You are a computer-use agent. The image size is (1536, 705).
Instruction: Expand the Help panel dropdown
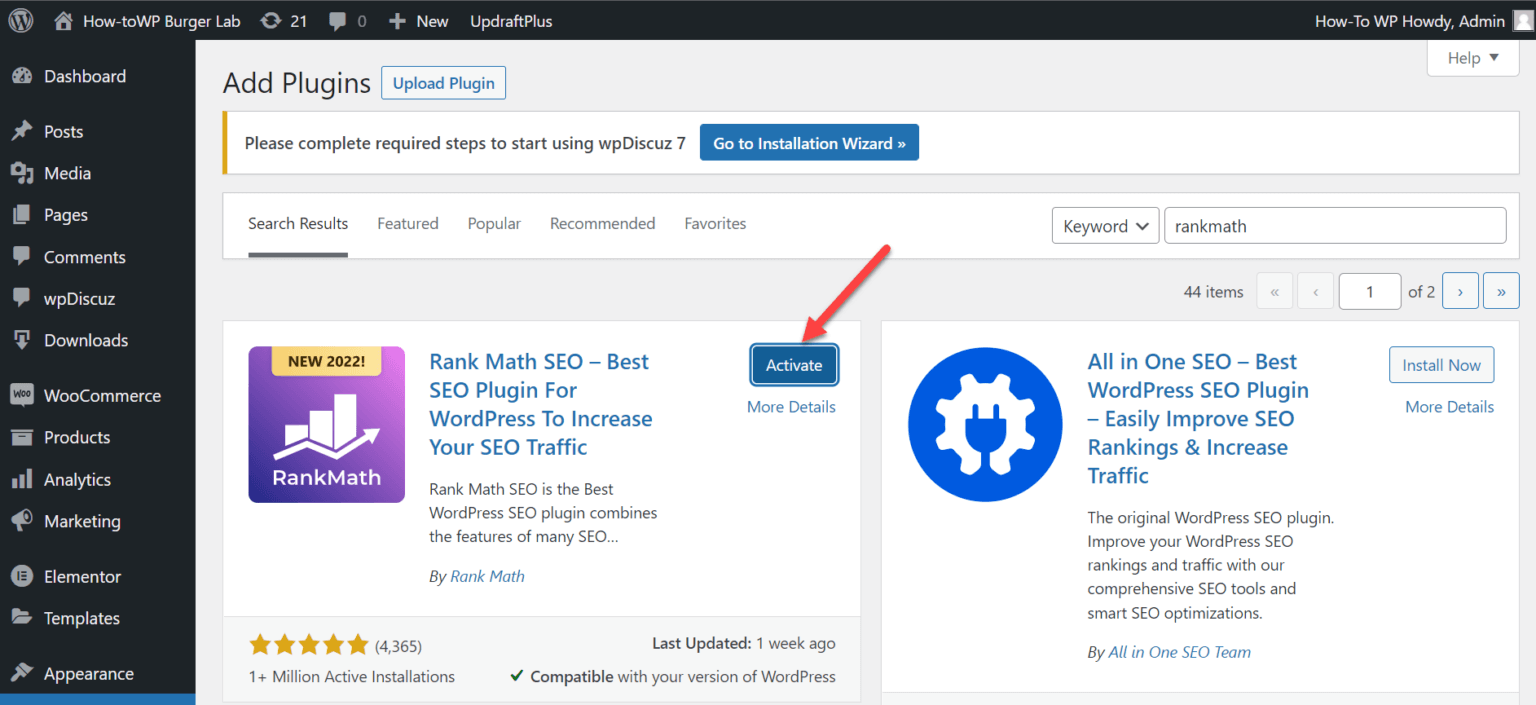click(x=1474, y=58)
